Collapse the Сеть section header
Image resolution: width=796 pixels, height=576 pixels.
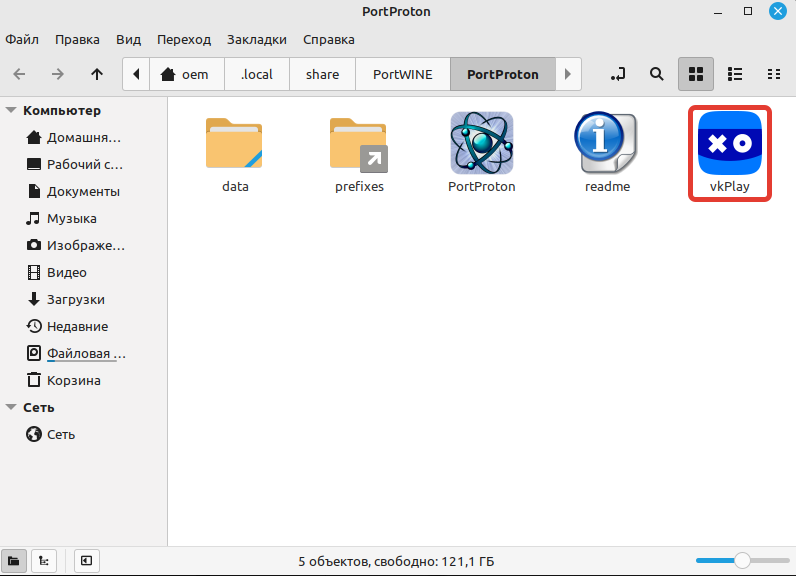point(11,407)
